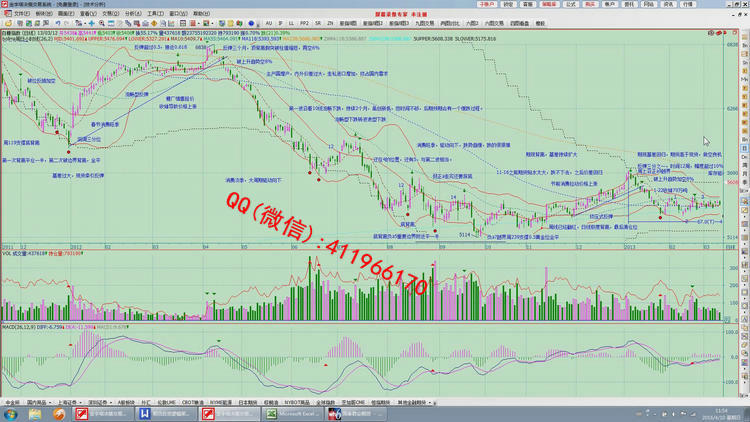
Task: Click the AU contract shortcut
Action: (x=269, y=23)
